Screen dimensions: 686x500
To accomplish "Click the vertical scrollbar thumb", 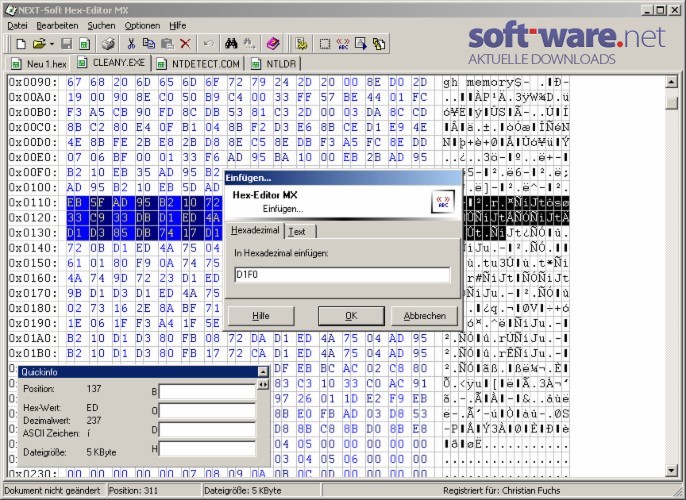I will click(672, 102).
